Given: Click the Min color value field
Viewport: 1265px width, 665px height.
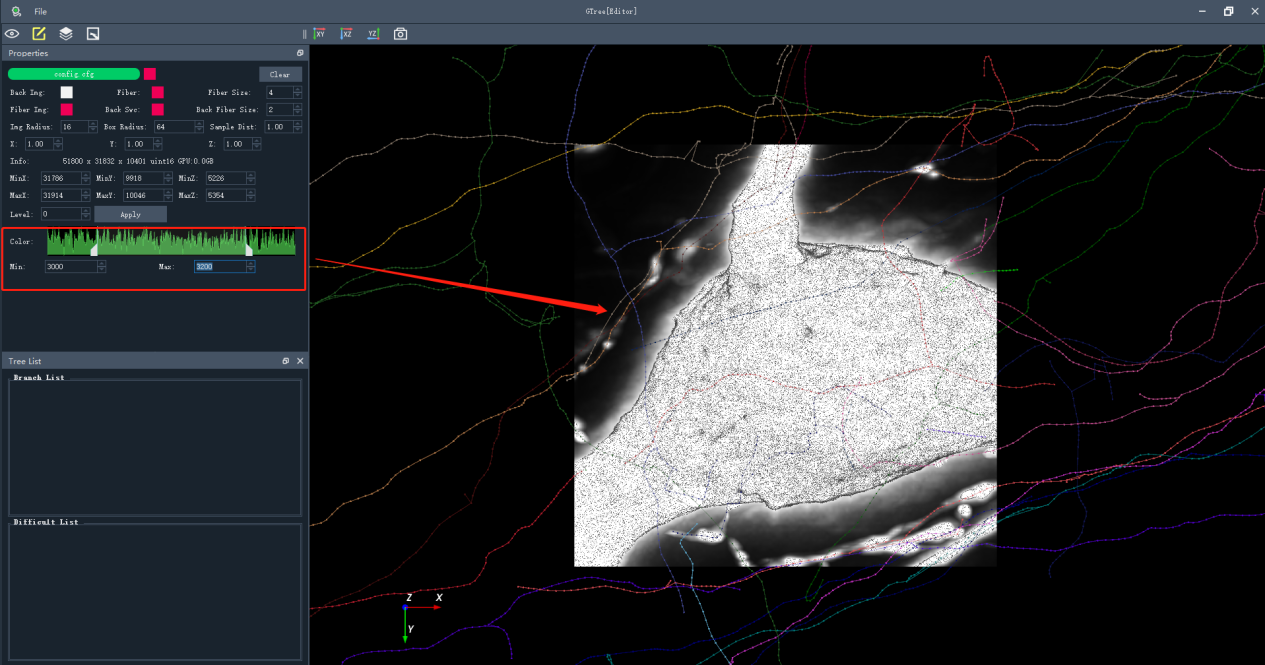Looking at the screenshot, I should pos(70,267).
